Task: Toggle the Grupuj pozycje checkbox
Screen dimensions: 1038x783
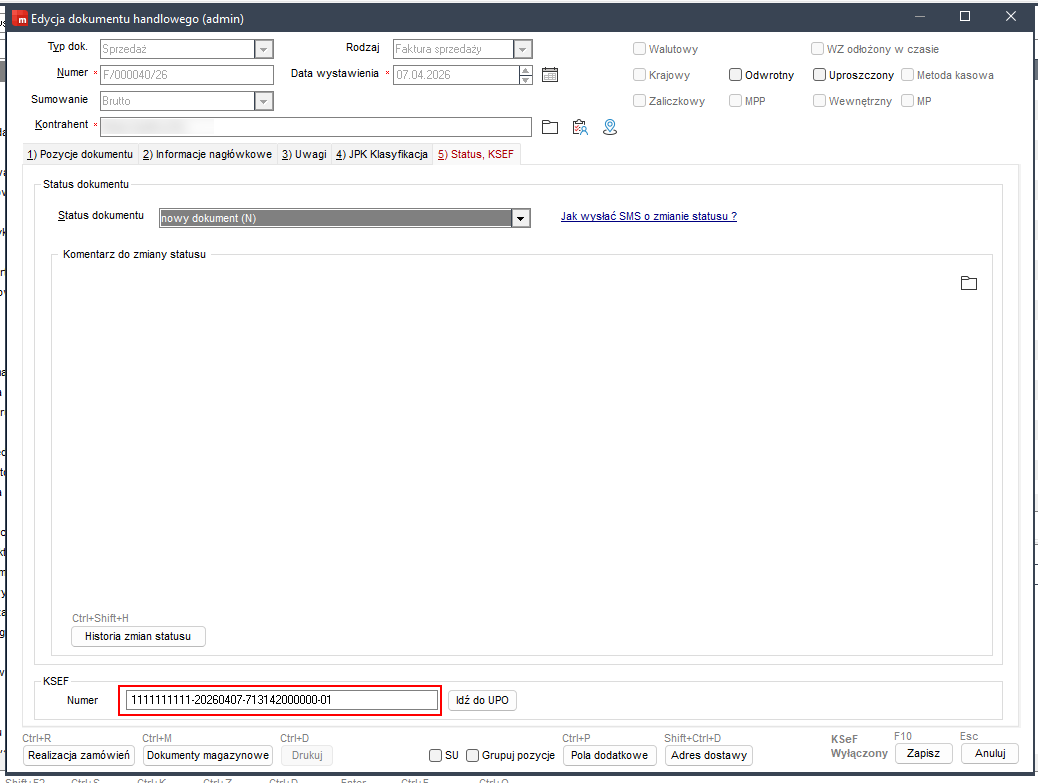Action: 473,755
